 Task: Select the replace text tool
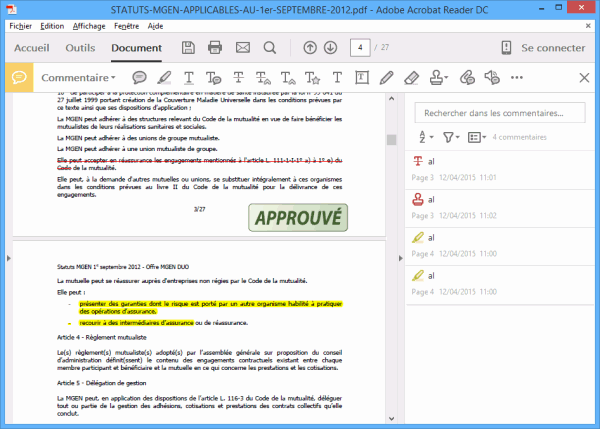tap(263, 78)
